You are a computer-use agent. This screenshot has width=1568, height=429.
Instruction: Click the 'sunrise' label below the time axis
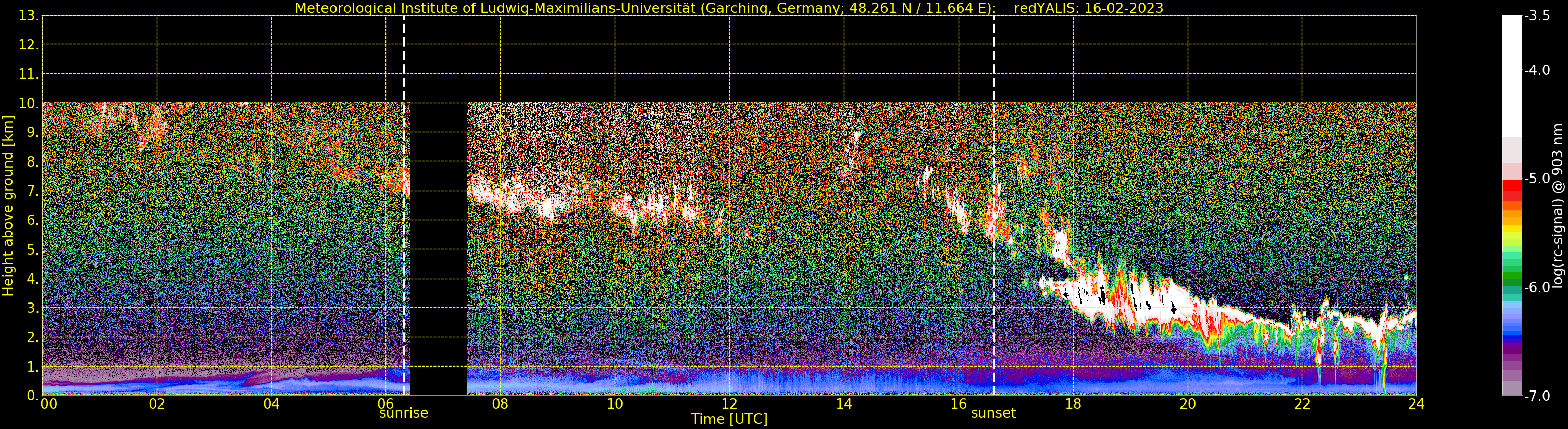(404, 412)
